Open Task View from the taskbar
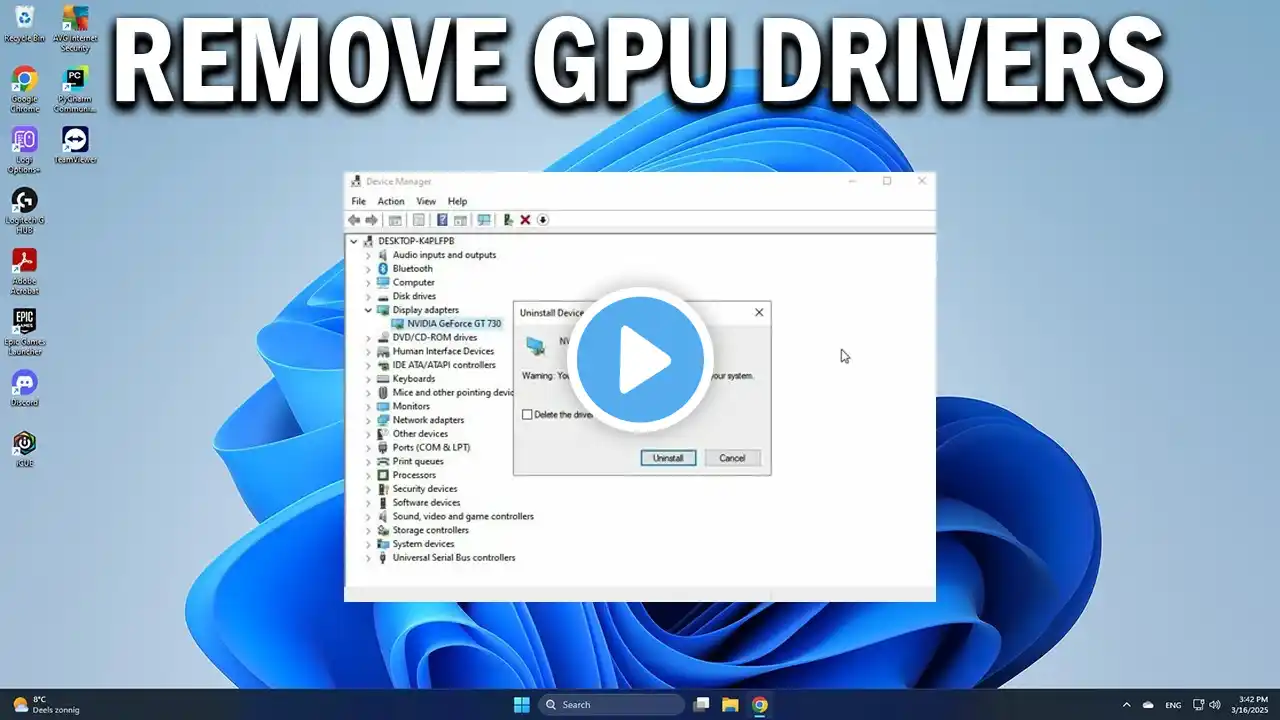Screen dimensions: 1280x720 click(702, 705)
